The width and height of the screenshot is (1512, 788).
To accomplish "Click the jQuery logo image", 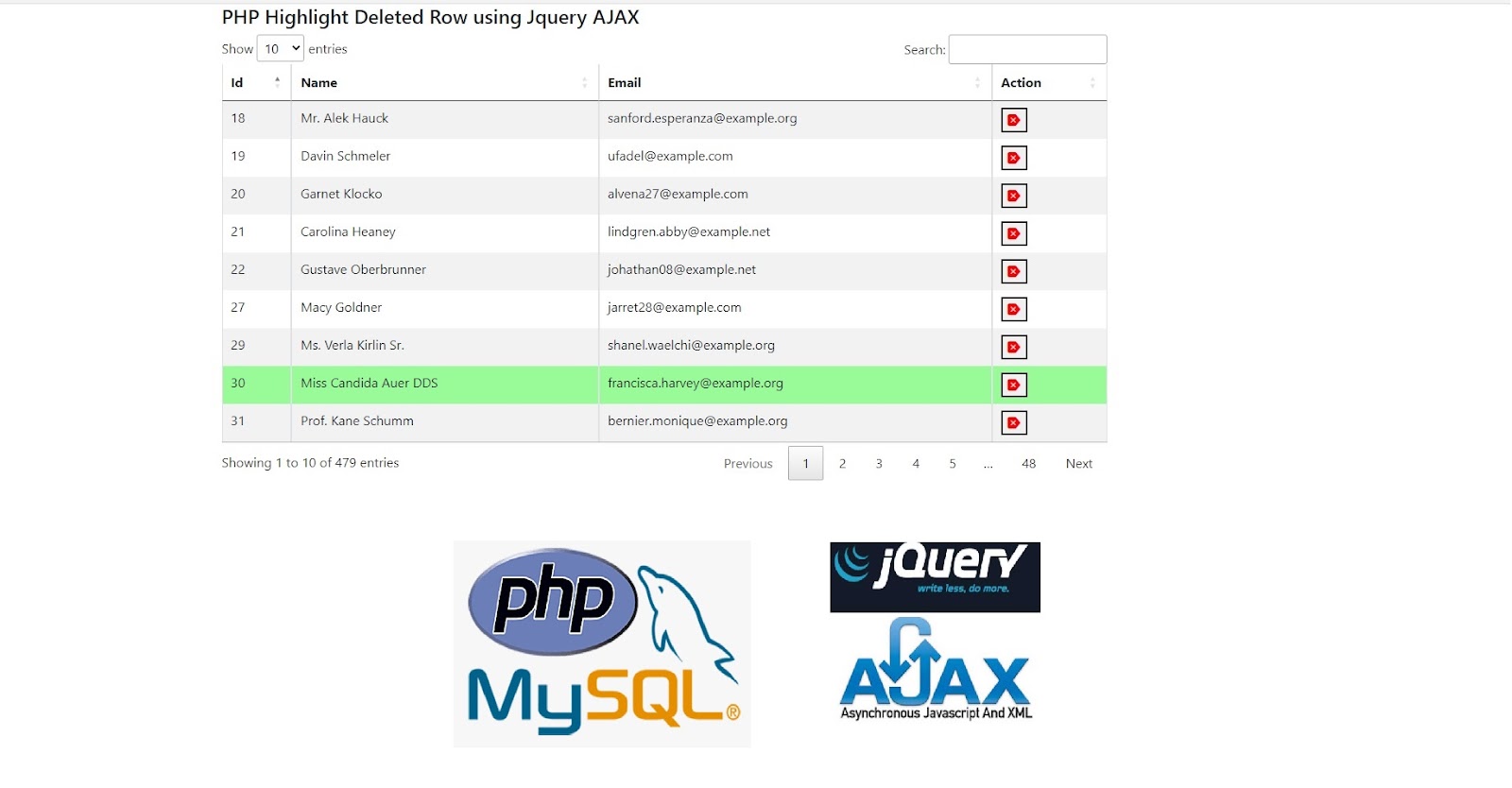I will 935,577.
